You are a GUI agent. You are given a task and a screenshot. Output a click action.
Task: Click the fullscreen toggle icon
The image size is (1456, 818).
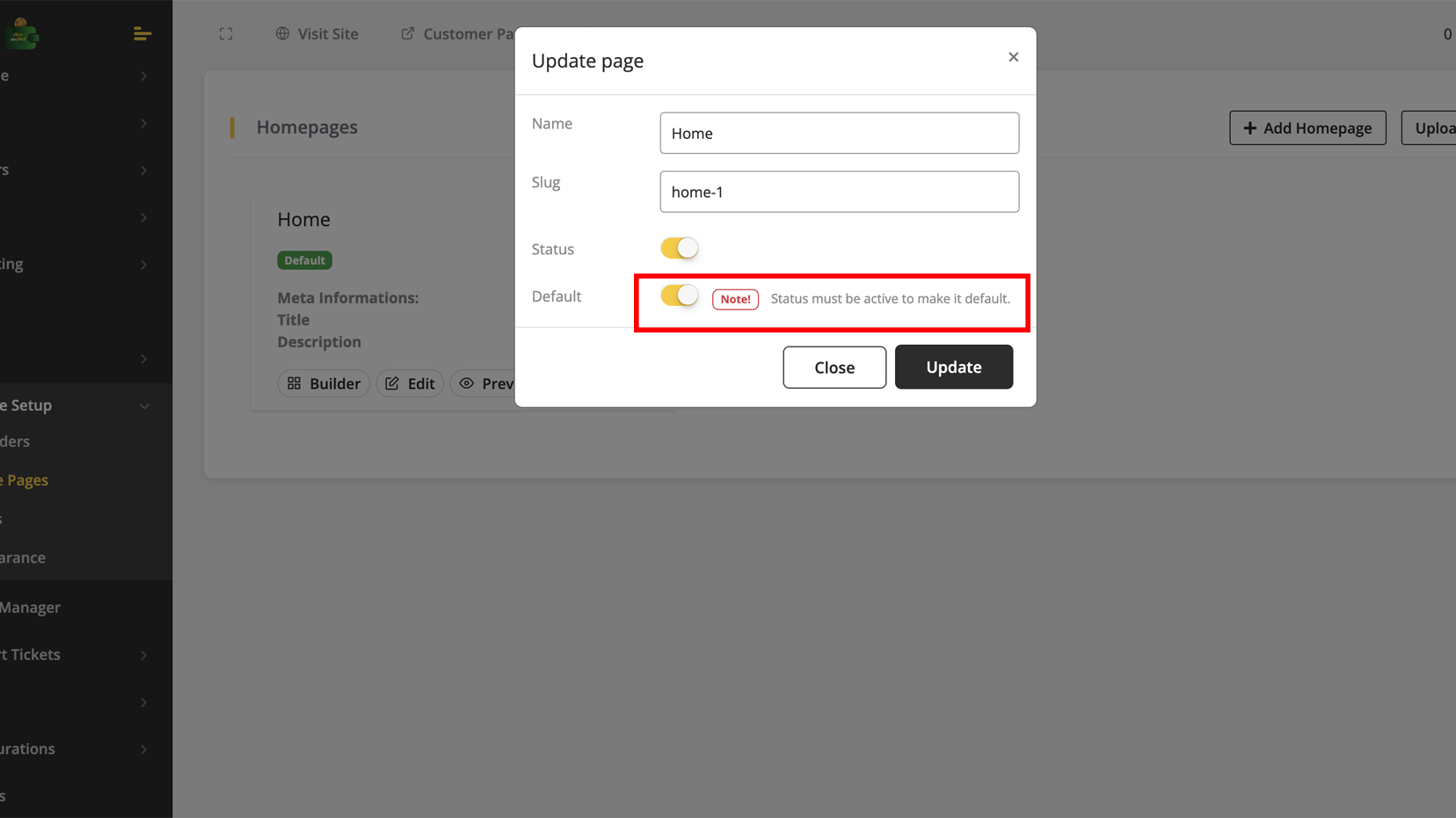click(x=226, y=34)
